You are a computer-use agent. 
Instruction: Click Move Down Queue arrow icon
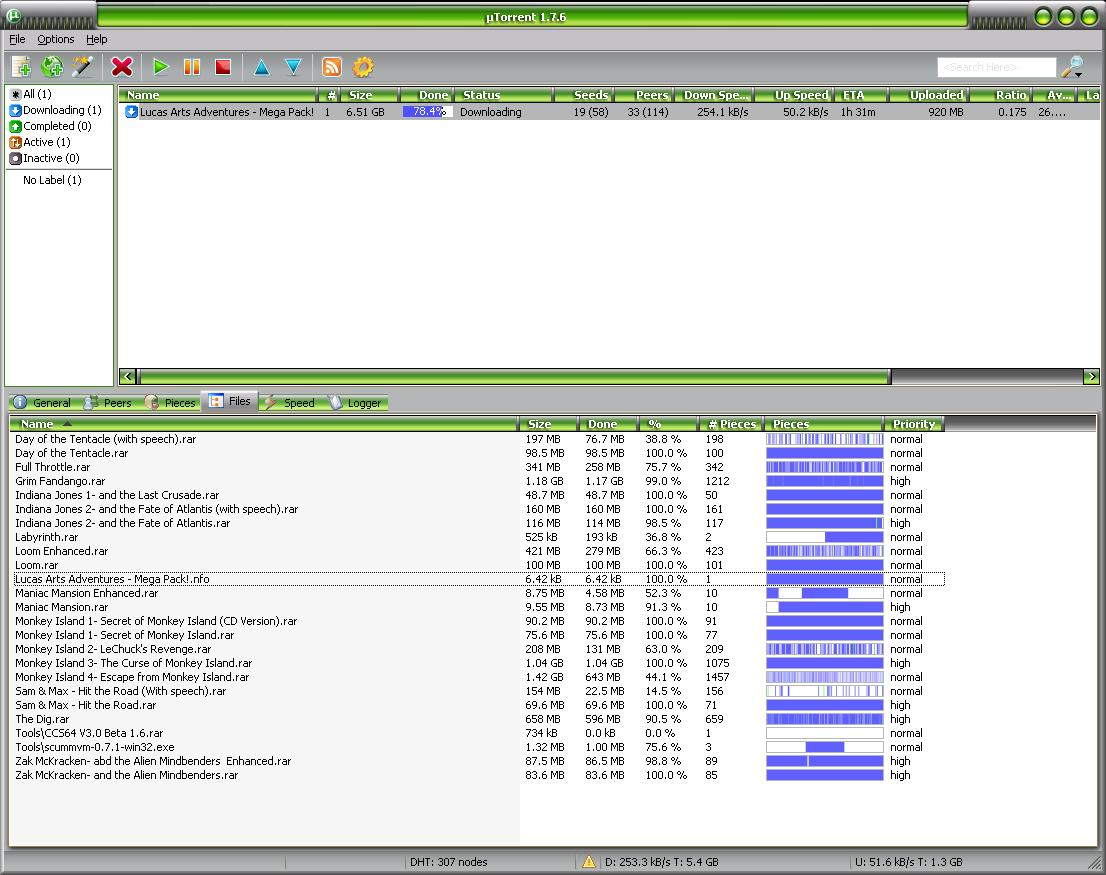[x=293, y=67]
